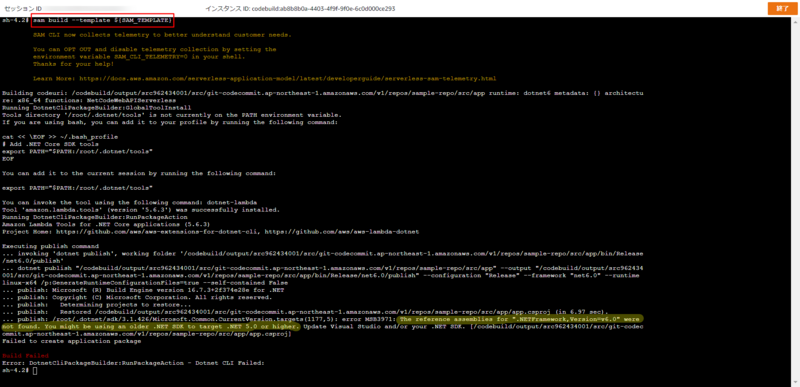Screen dimensions: 800x387
Task: Click 'Failed to create application package' line
Action: (71, 341)
